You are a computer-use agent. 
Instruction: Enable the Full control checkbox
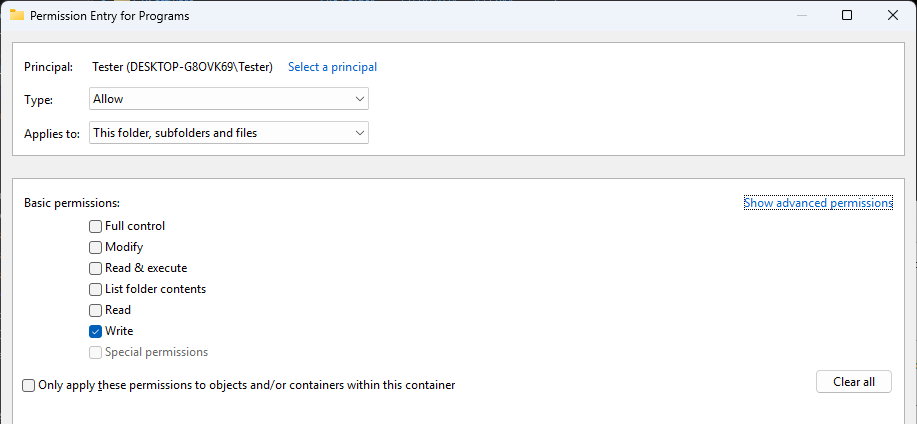click(x=95, y=226)
